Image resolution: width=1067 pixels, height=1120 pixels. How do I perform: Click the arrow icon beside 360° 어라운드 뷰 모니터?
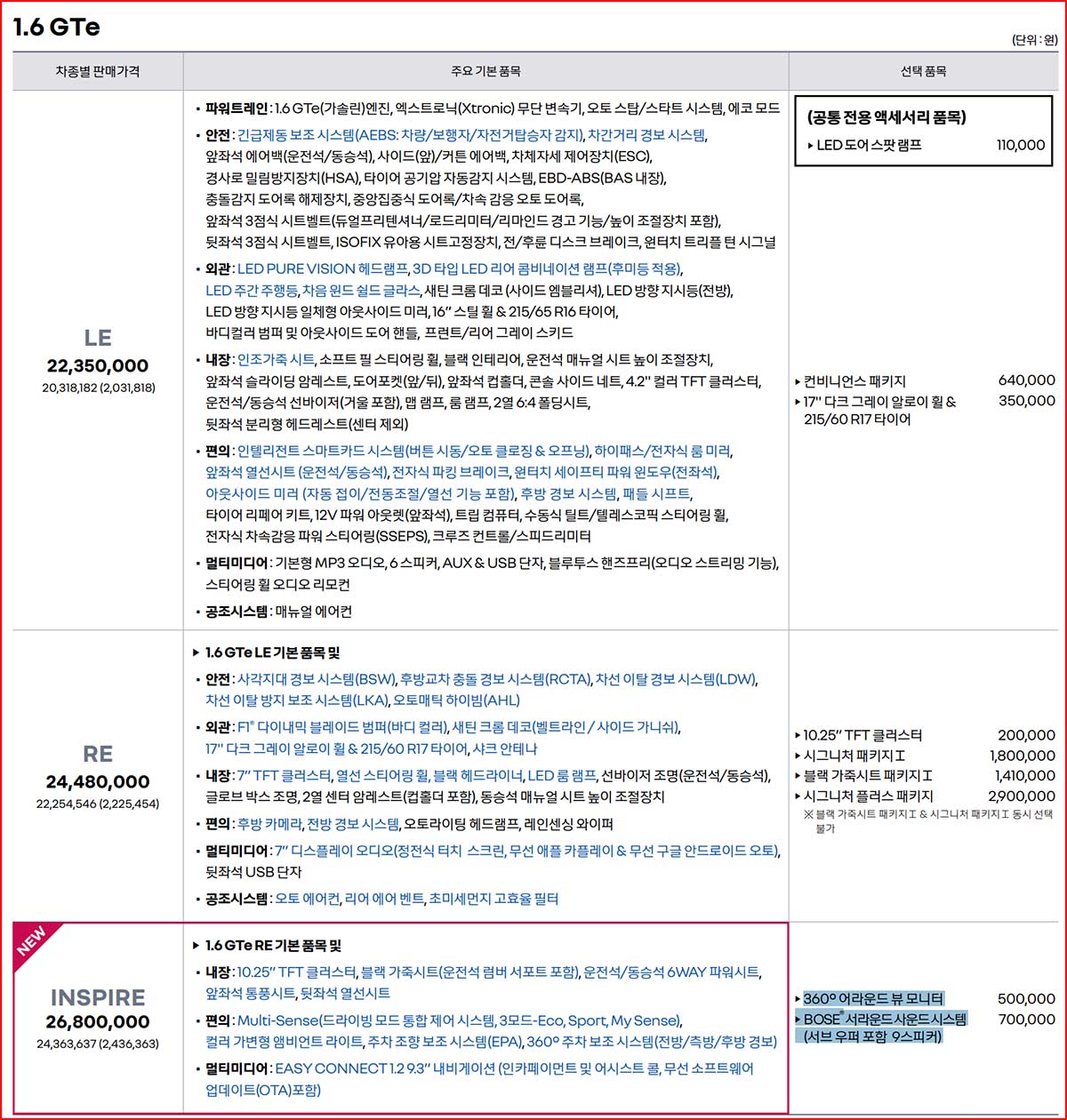coord(798,997)
